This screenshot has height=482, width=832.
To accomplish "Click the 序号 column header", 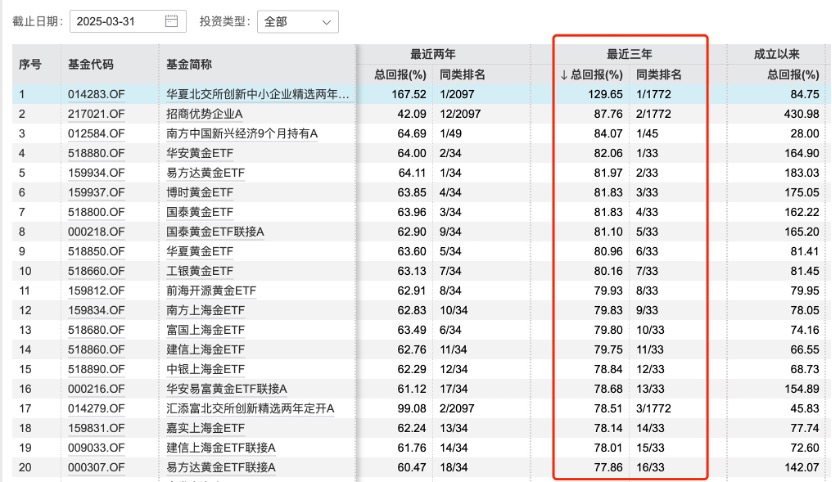I will click(x=30, y=64).
